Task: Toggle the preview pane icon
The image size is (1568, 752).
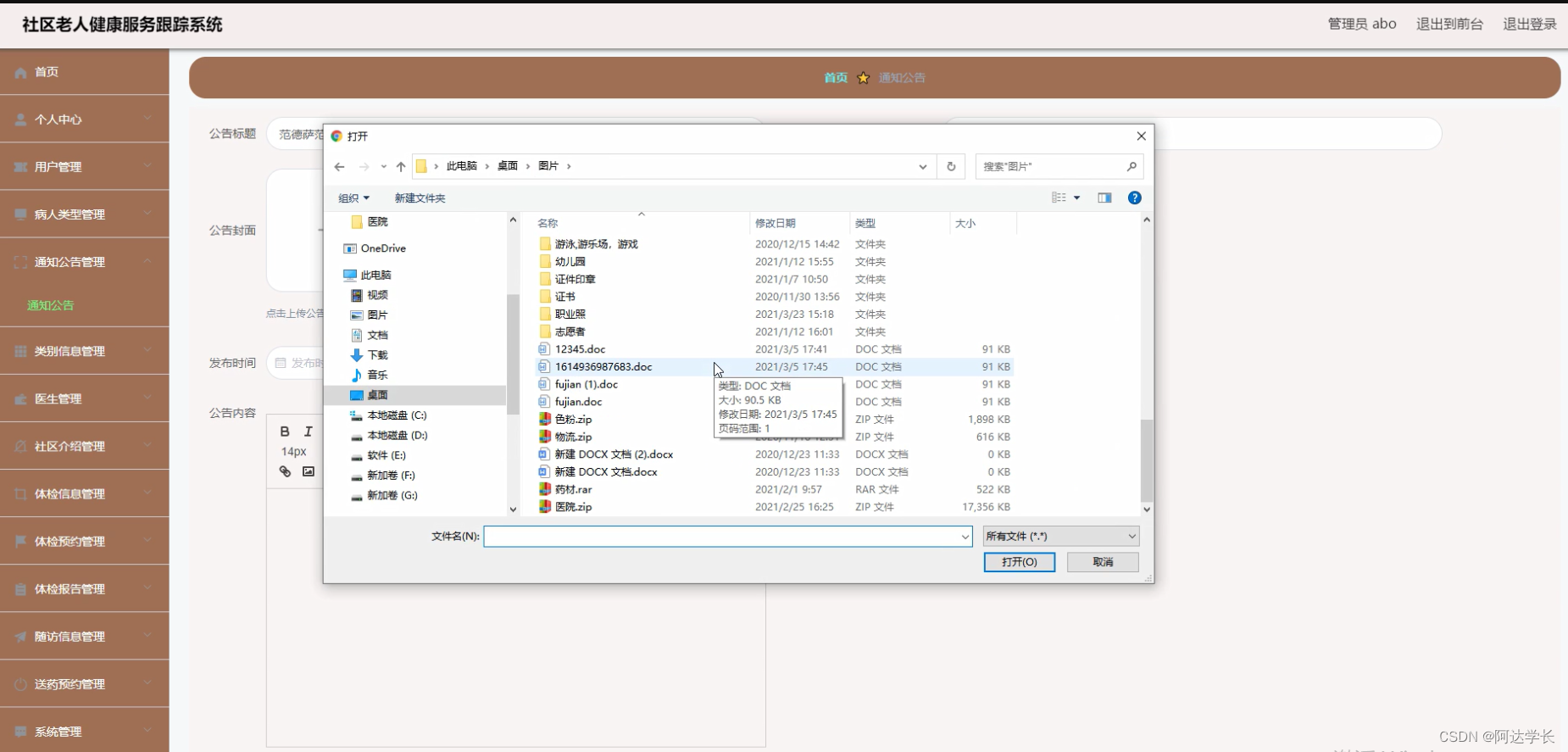Action: point(1104,198)
